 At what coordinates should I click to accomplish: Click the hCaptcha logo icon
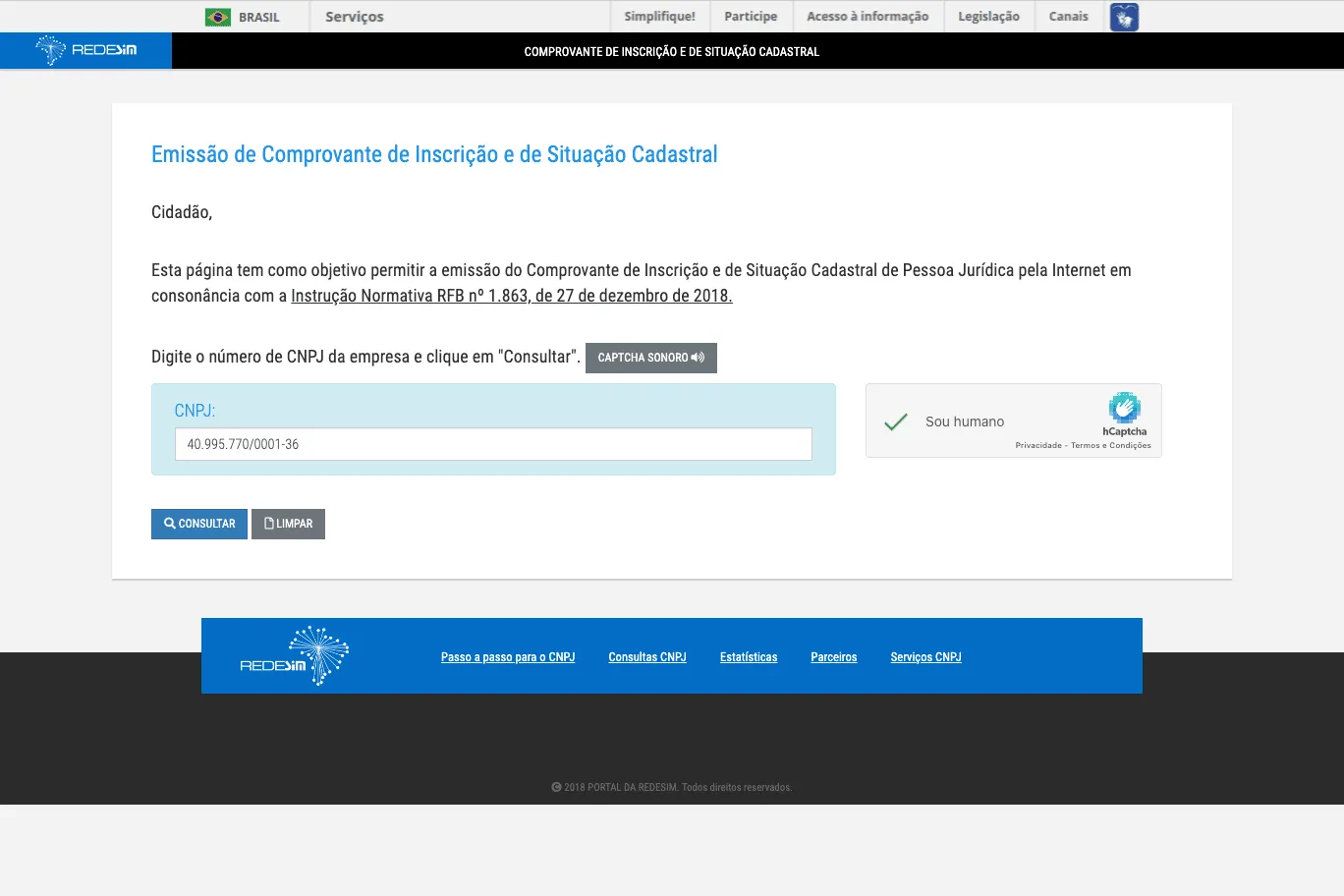pyautogui.click(x=1124, y=408)
